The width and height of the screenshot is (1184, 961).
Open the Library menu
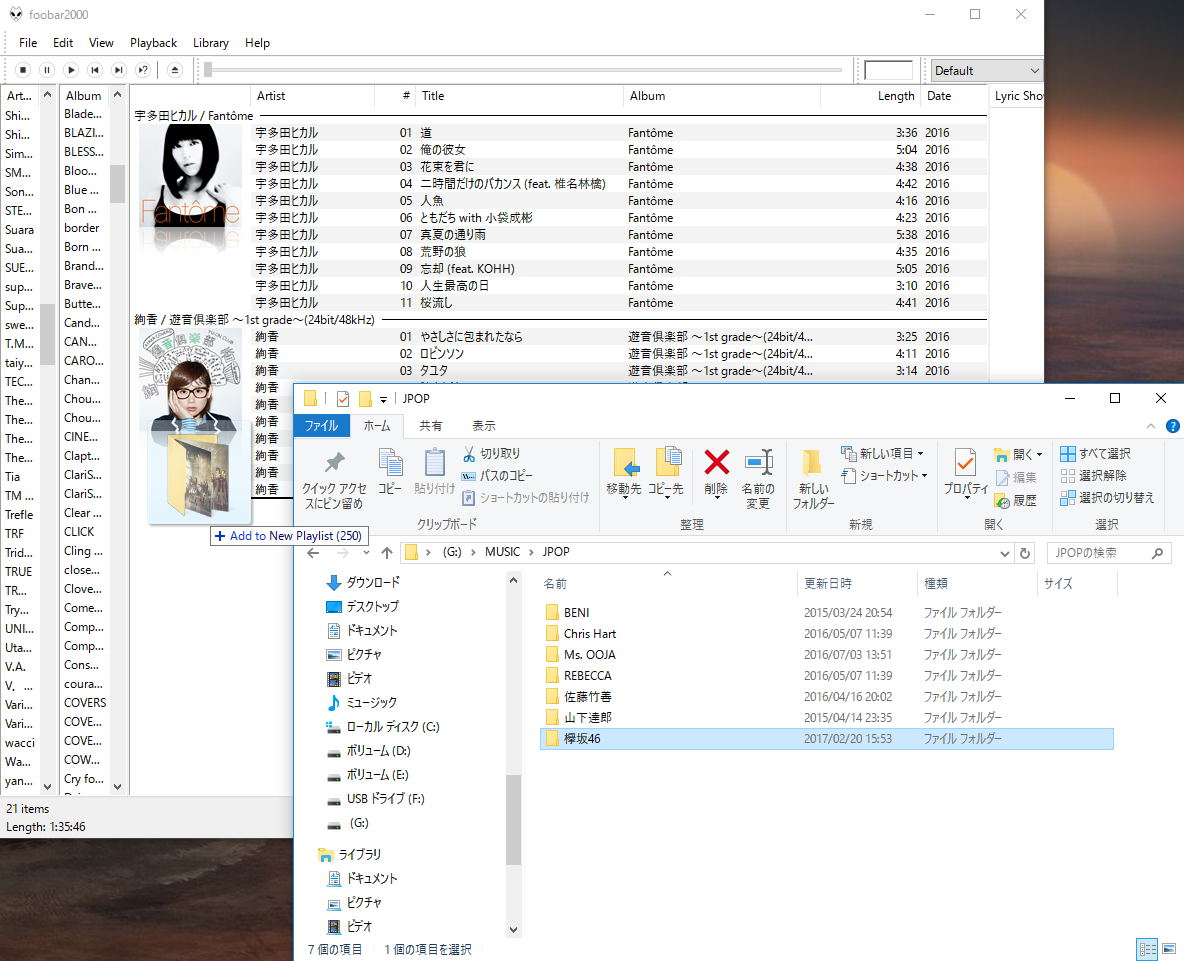click(211, 43)
